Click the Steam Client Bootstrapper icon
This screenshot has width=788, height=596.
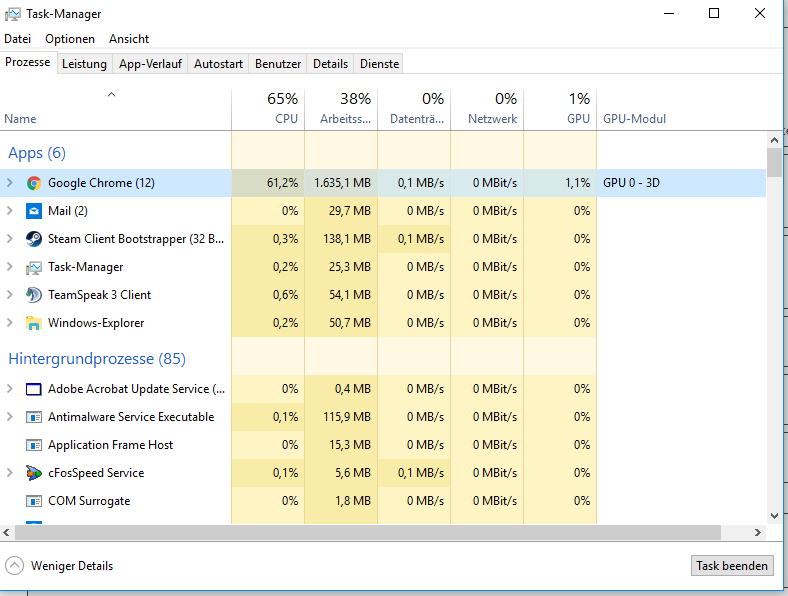[34, 239]
